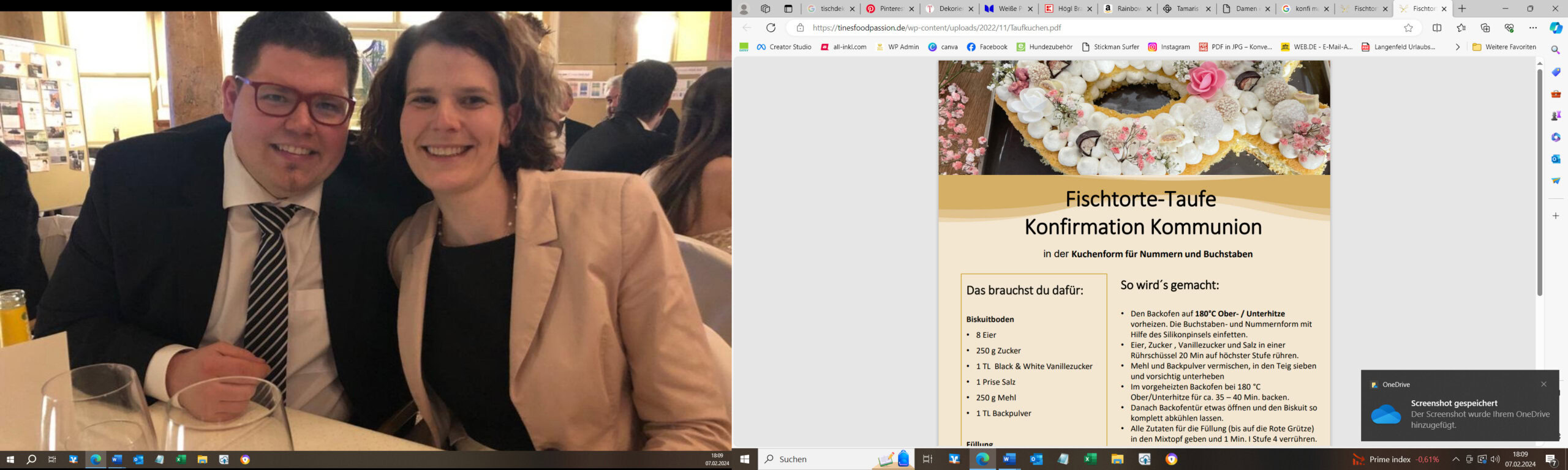Open the Workspaces icon beside the profile

point(766,9)
